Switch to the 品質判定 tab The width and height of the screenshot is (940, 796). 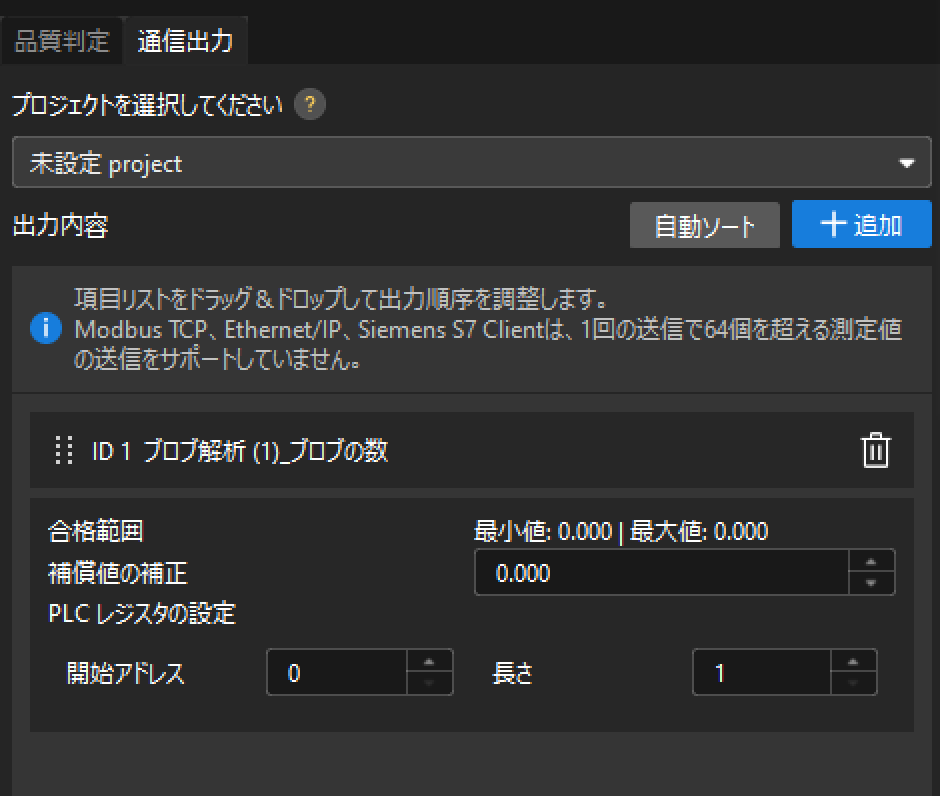(x=62, y=41)
